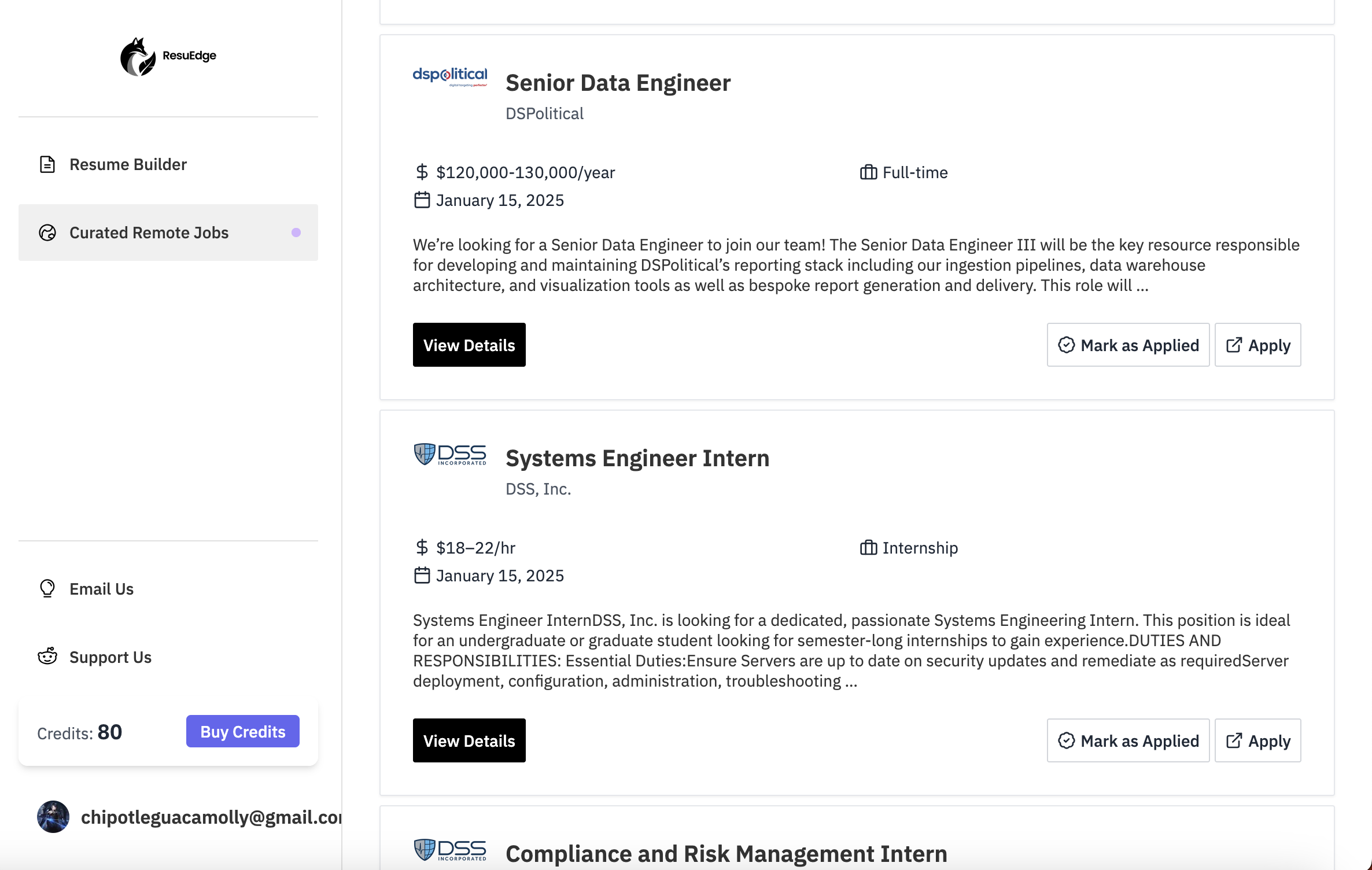The width and height of the screenshot is (1372, 870).
Task: Click the ResuEdge brand name text
Action: pos(189,56)
